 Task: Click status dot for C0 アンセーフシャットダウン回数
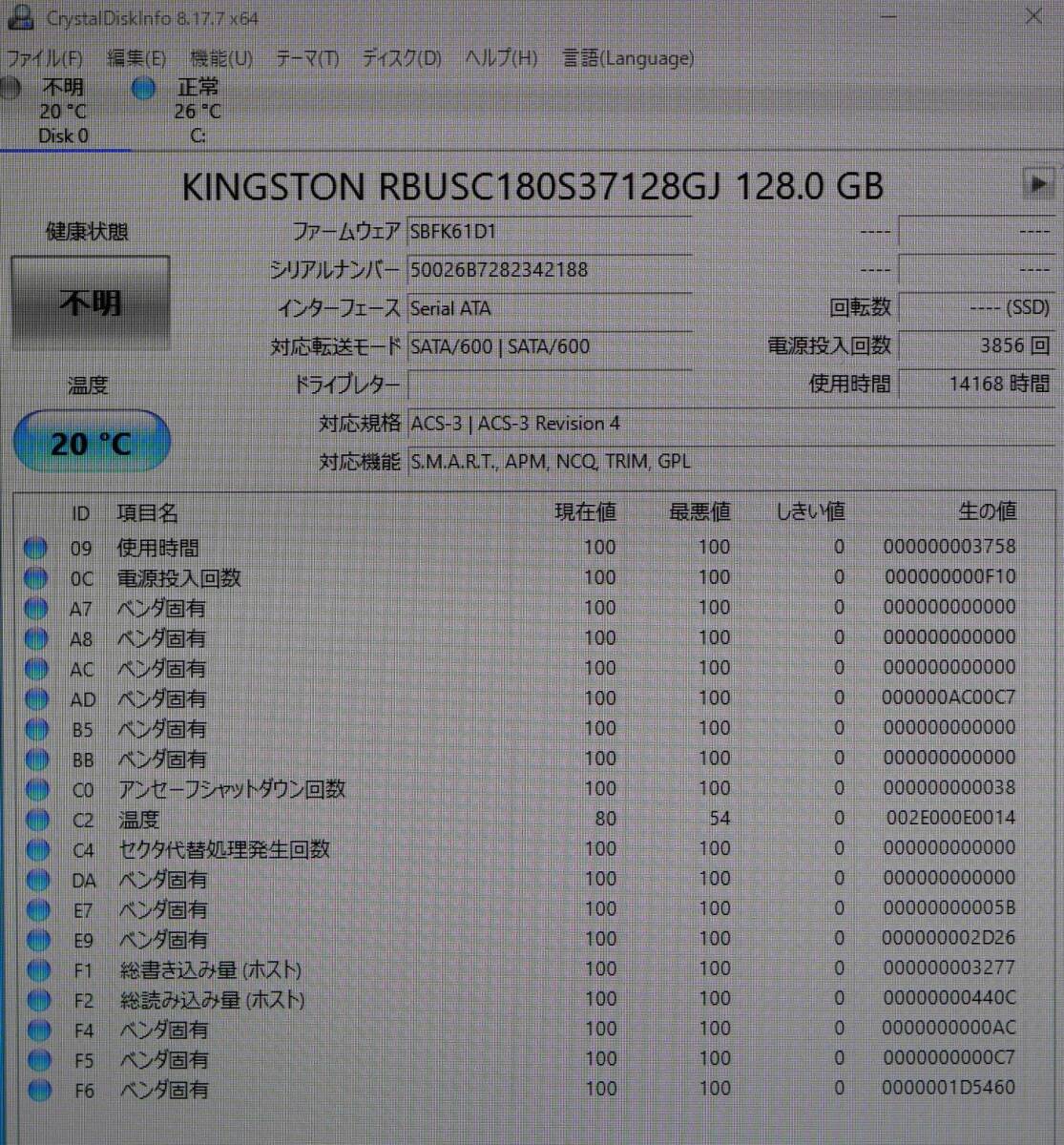coord(36,789)
